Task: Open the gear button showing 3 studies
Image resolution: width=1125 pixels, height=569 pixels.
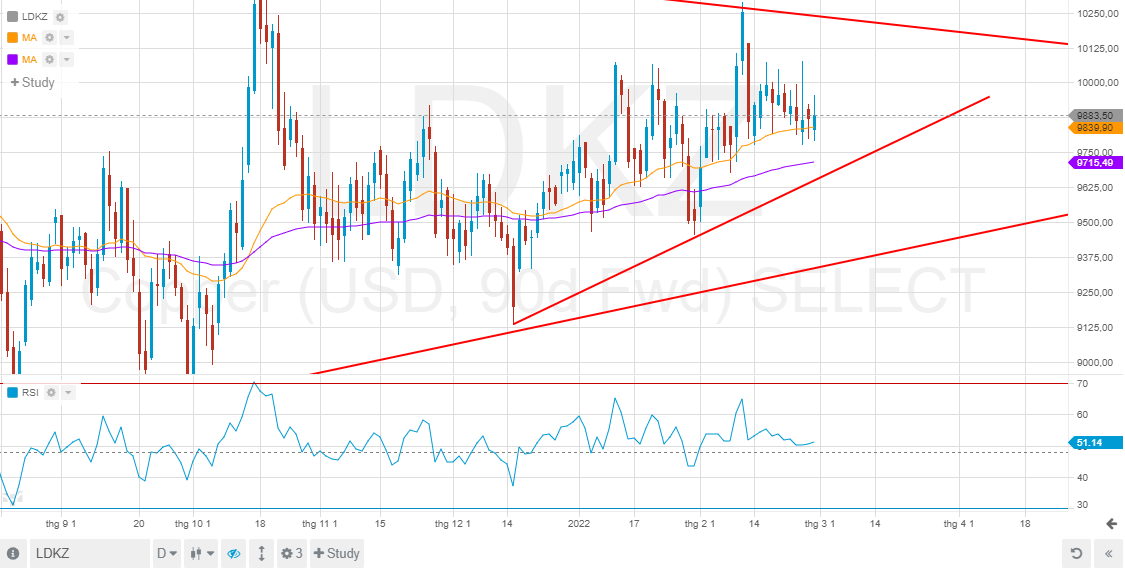Action: pyautogui.click(x=293, y=554)
